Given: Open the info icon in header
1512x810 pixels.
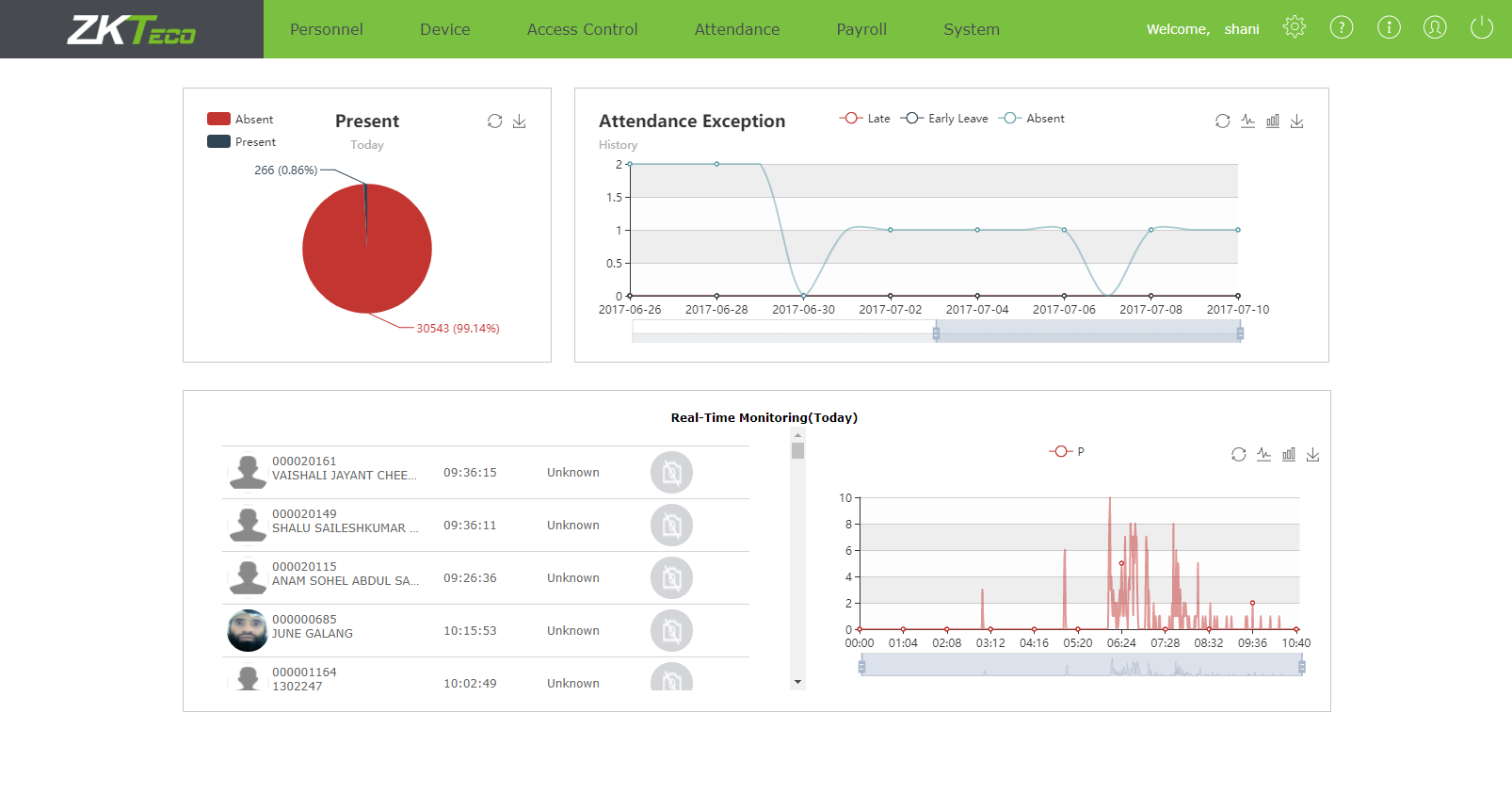Looking at the screenshot, I should [x=1389, y=27].
